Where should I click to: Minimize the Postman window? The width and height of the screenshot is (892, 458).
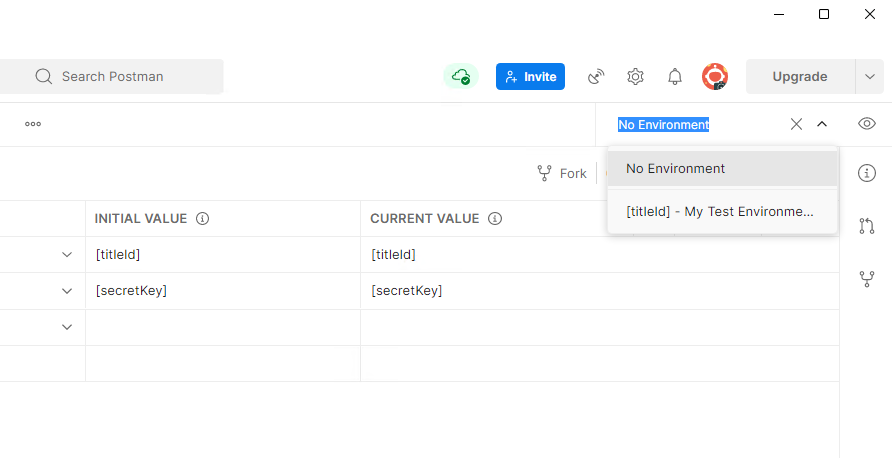pyautogui.click(x=779, y=14)
